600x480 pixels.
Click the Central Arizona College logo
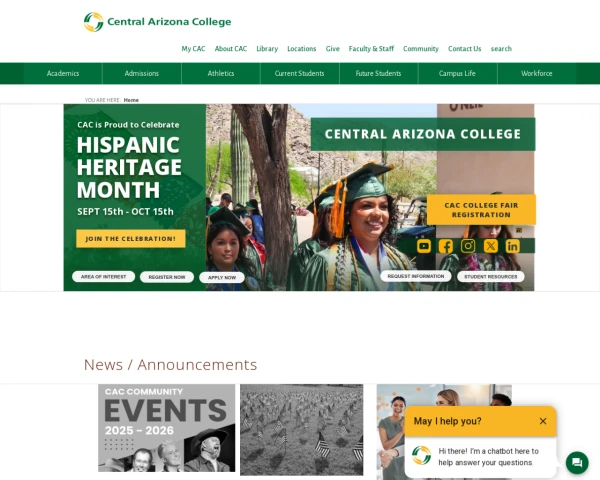[157, 22]
